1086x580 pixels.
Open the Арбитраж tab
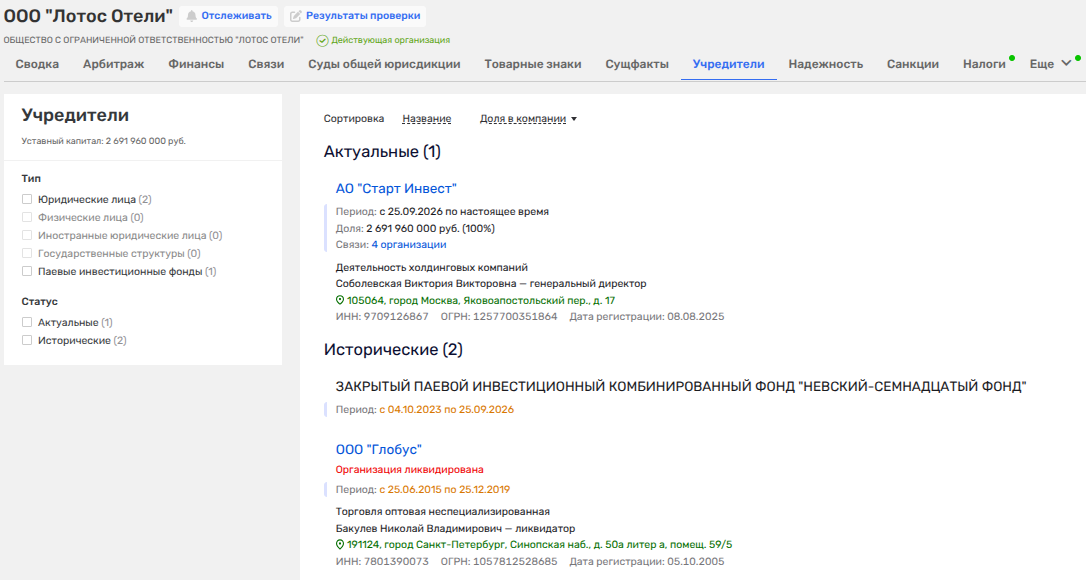coord(114,64)
